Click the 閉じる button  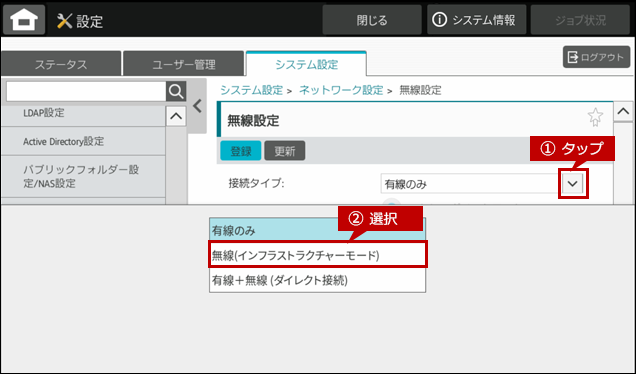(372, 20)
